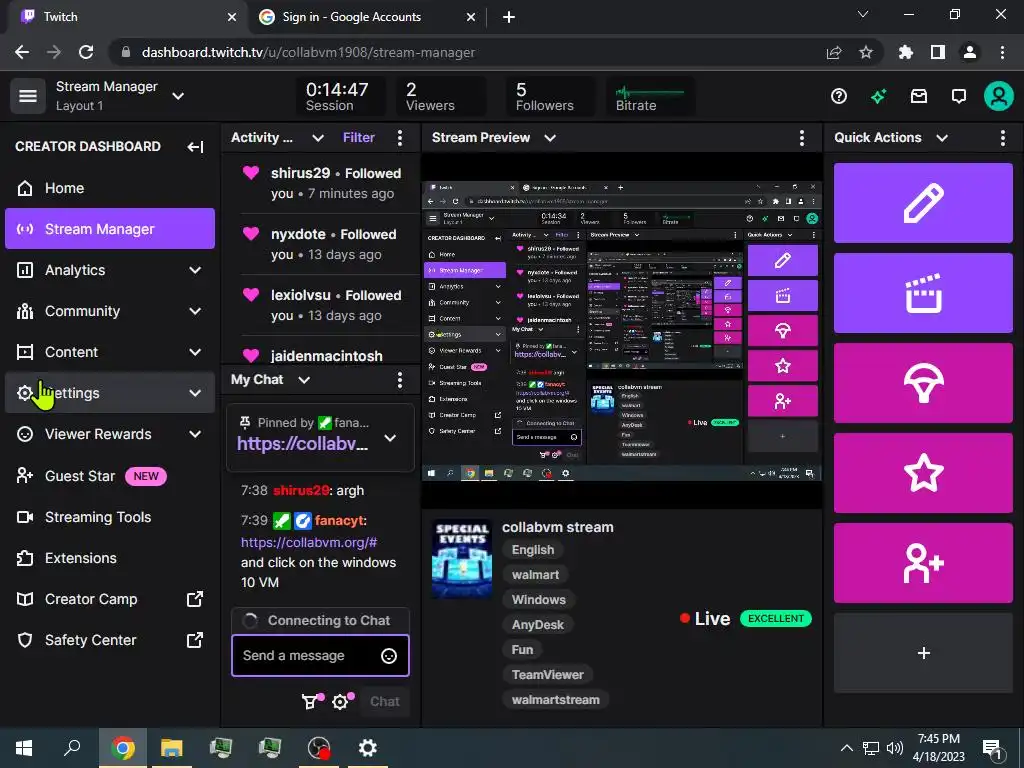Expand the pinned chat message
Viewport: 1024px width, 768px height.
point(390,438)
